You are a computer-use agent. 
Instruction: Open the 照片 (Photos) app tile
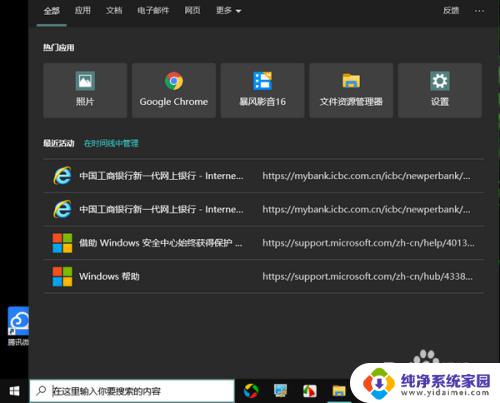(x=85, y=90)
